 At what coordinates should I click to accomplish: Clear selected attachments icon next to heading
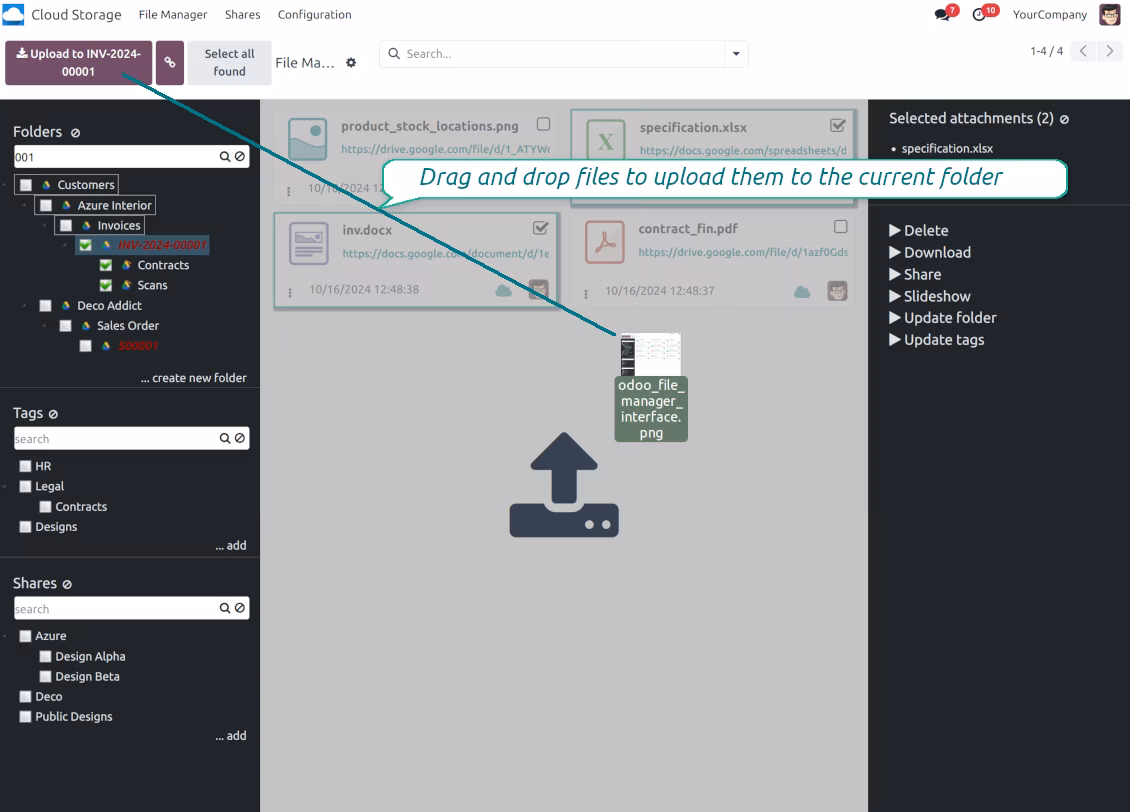[1064, 120]
